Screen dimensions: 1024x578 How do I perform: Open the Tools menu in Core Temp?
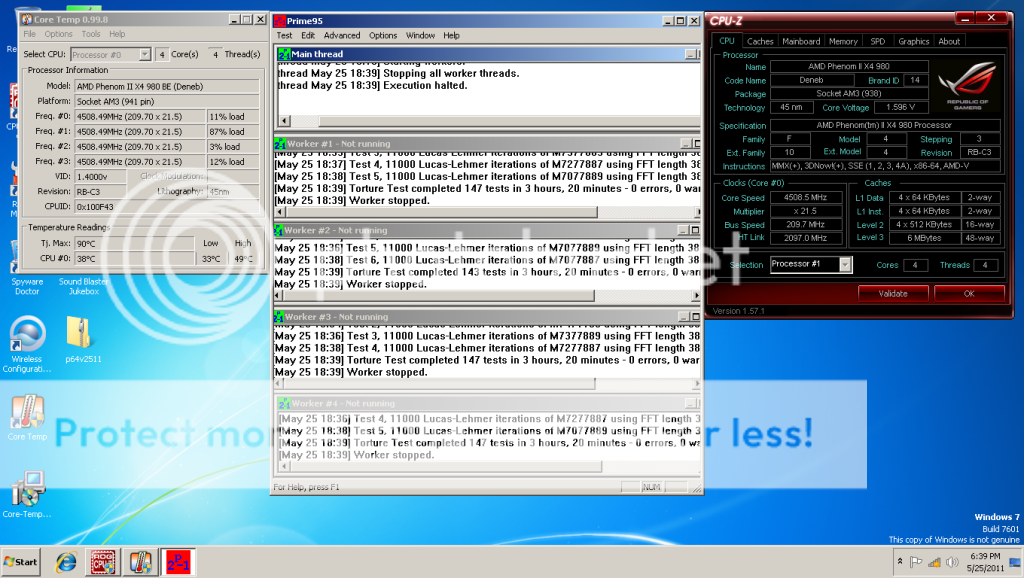click(91, 34)
